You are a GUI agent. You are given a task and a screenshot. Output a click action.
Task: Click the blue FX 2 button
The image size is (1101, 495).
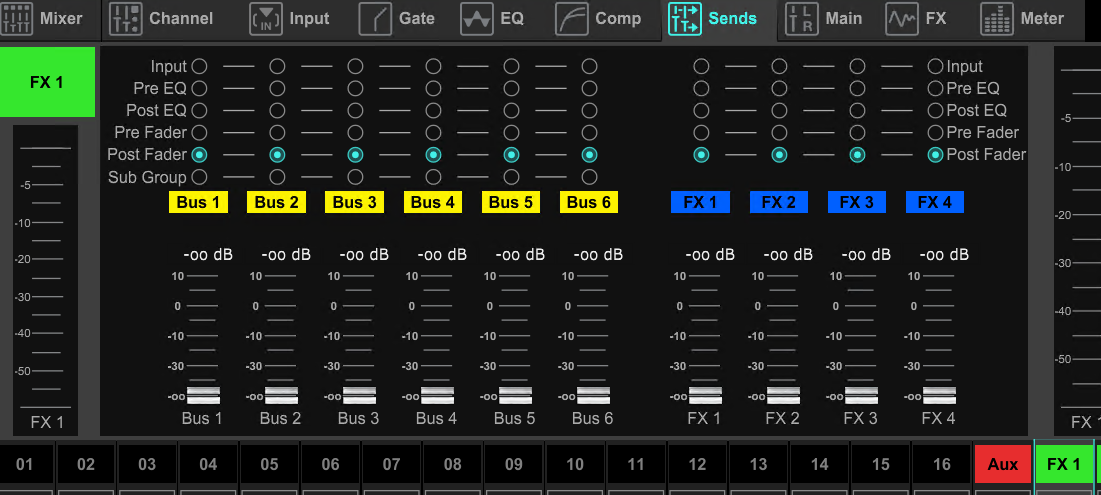pos(779,202)
